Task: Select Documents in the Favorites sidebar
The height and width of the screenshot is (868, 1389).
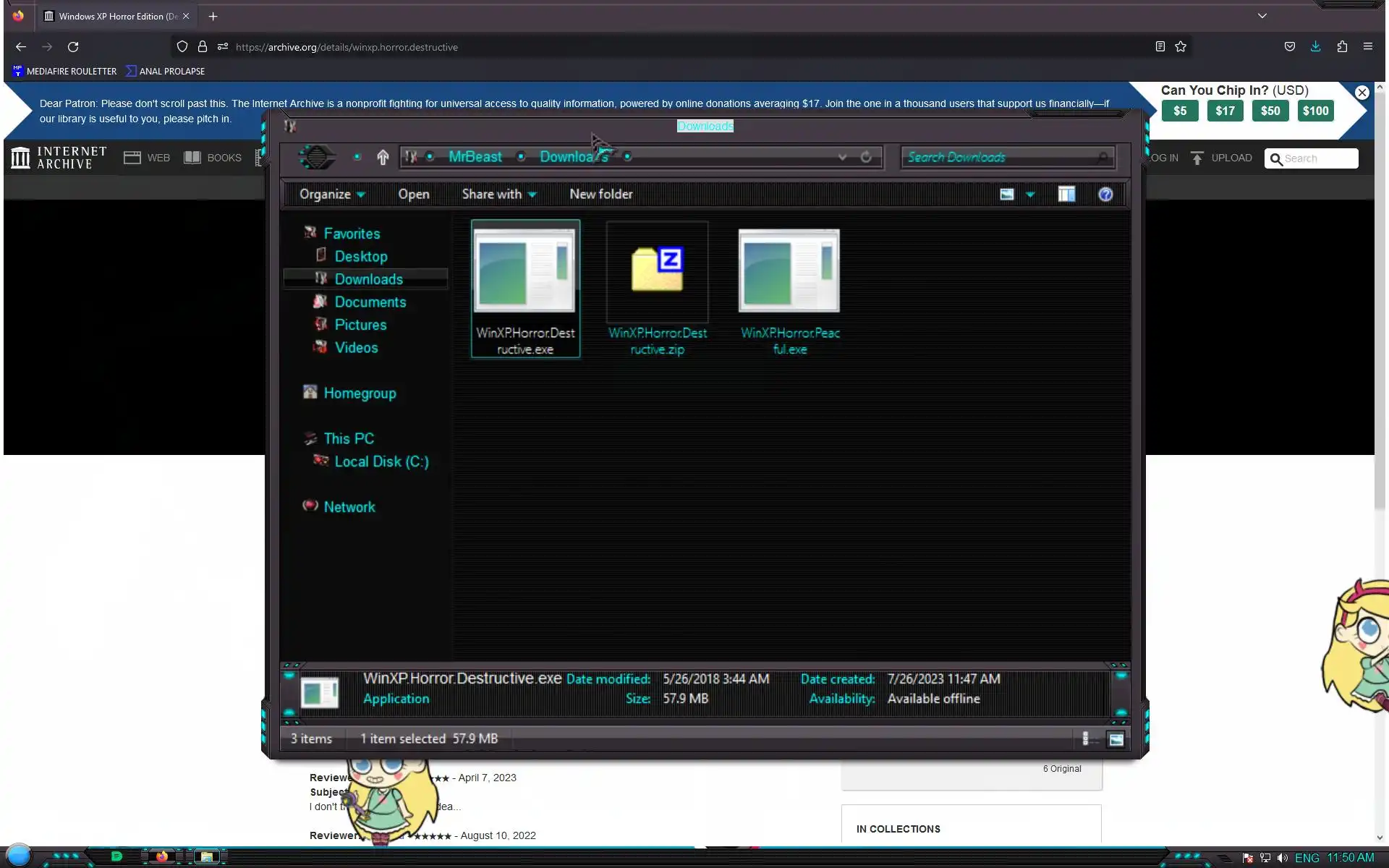Action: (x=370, y=302)
